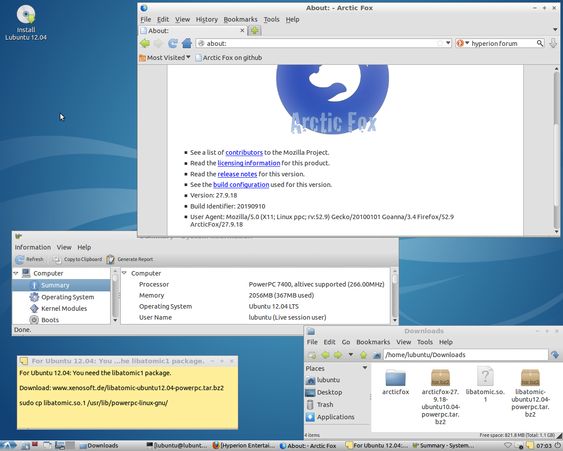Expand the Most Visited bookmarks folder
This screenshot has width=563, height=451.
(x=165, y=58)
